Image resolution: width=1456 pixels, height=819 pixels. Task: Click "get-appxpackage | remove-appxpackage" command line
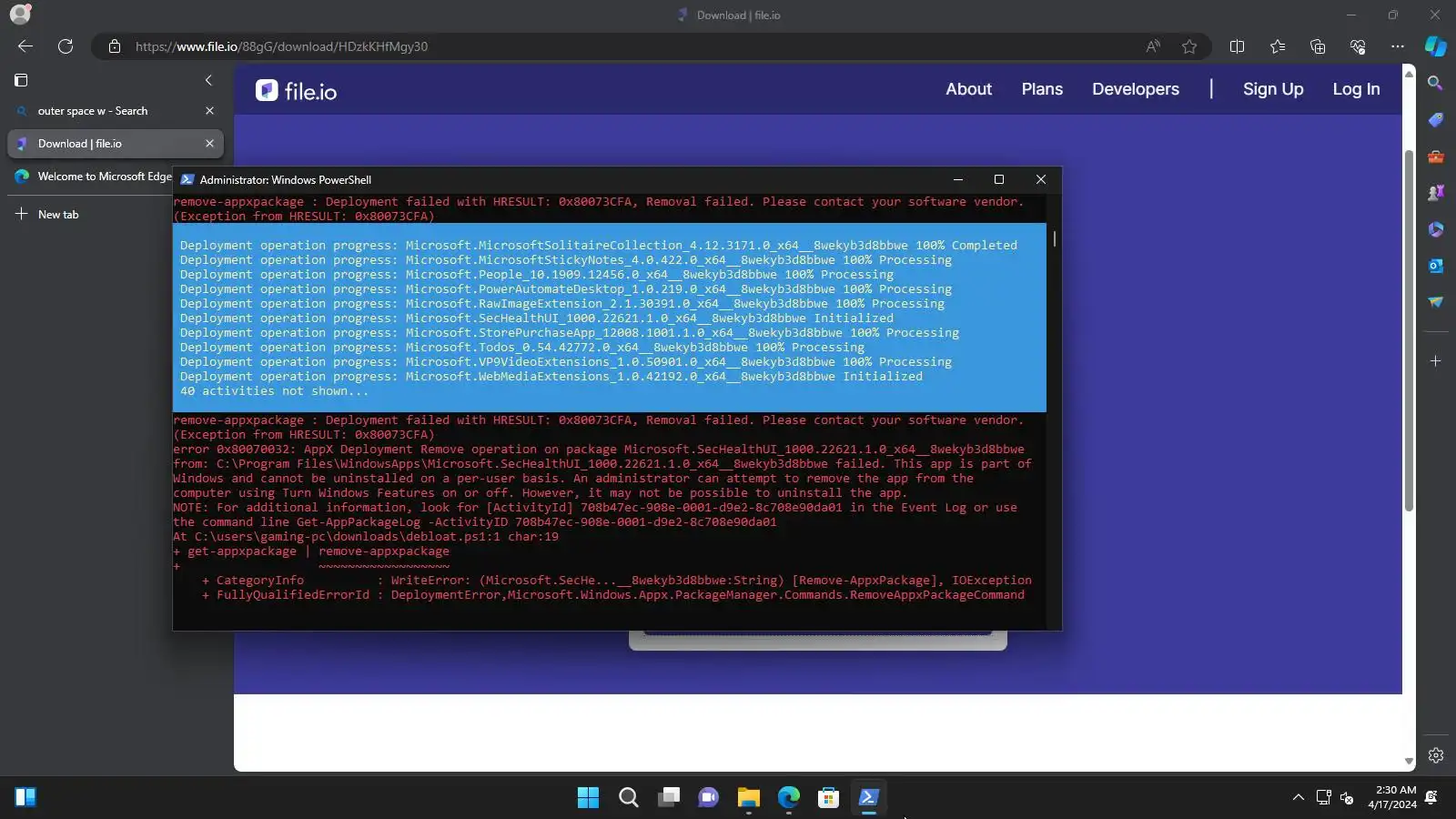click(318, 551)
